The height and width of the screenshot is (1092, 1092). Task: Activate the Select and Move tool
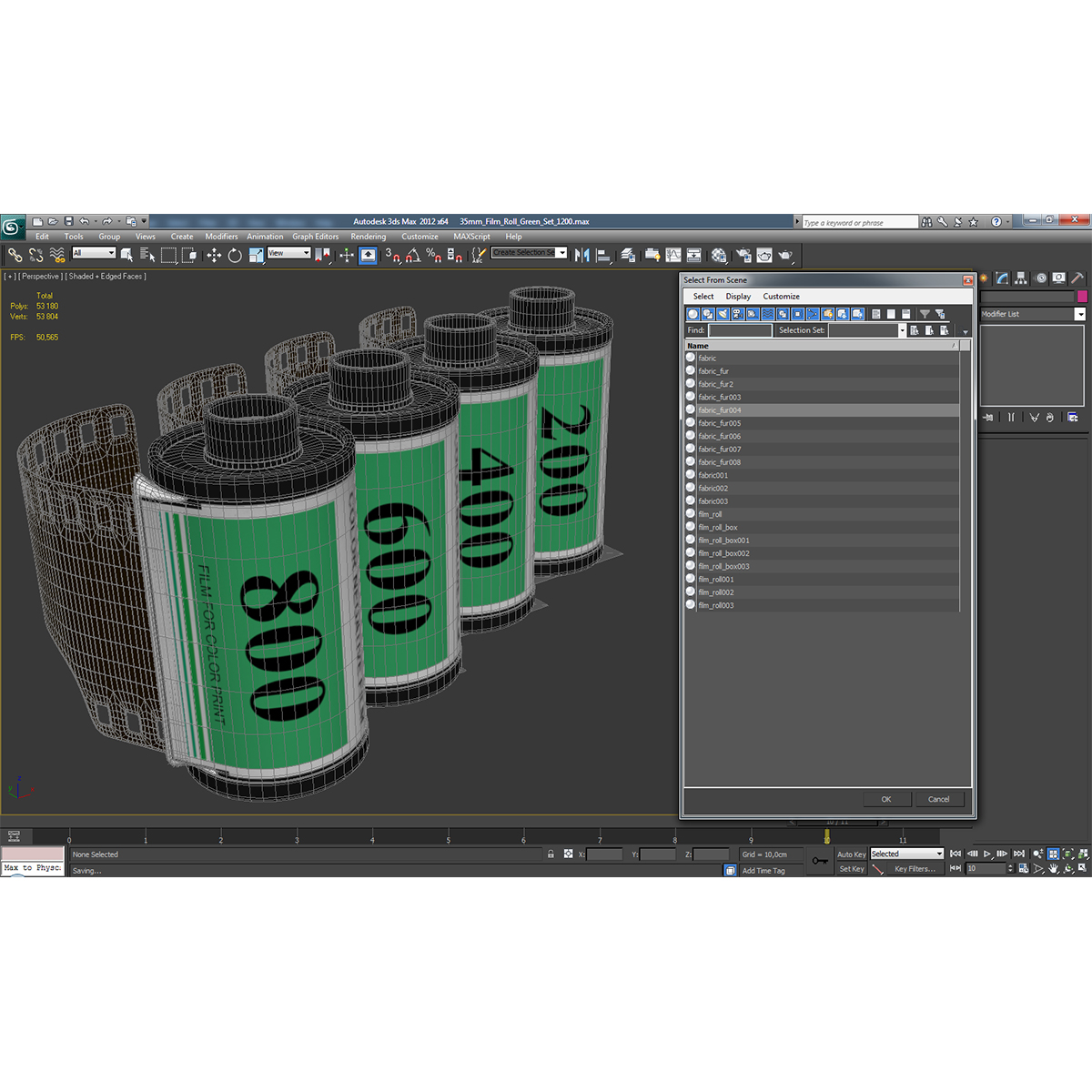(214, 256)
